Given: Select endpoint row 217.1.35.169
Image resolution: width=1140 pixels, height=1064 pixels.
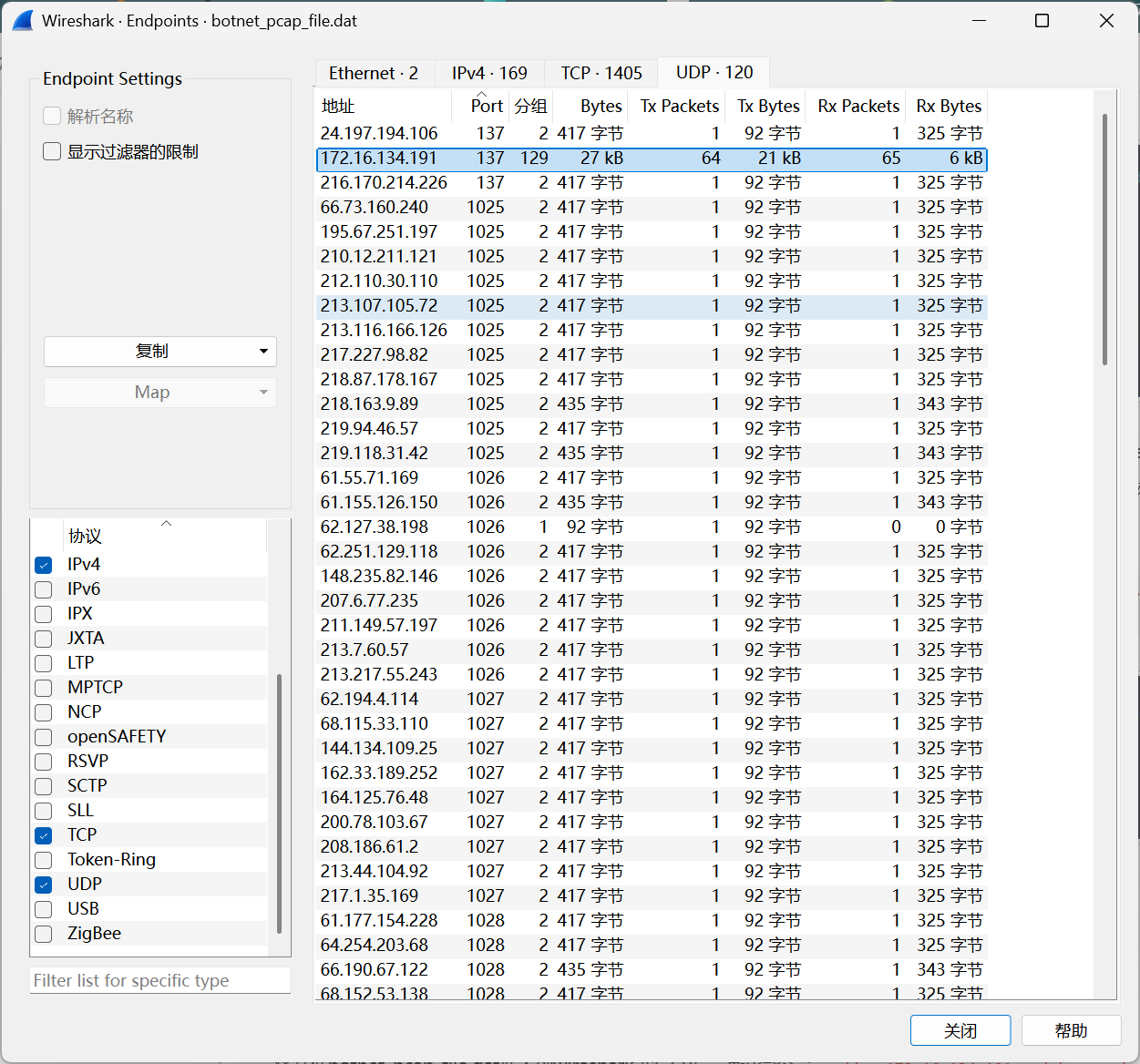Looking at the screenshot, I should pos(652,896).
